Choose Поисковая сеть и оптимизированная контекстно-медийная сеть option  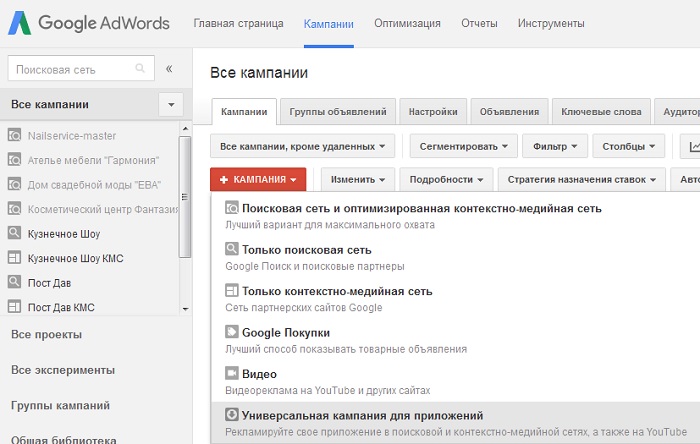coord(455,216)
